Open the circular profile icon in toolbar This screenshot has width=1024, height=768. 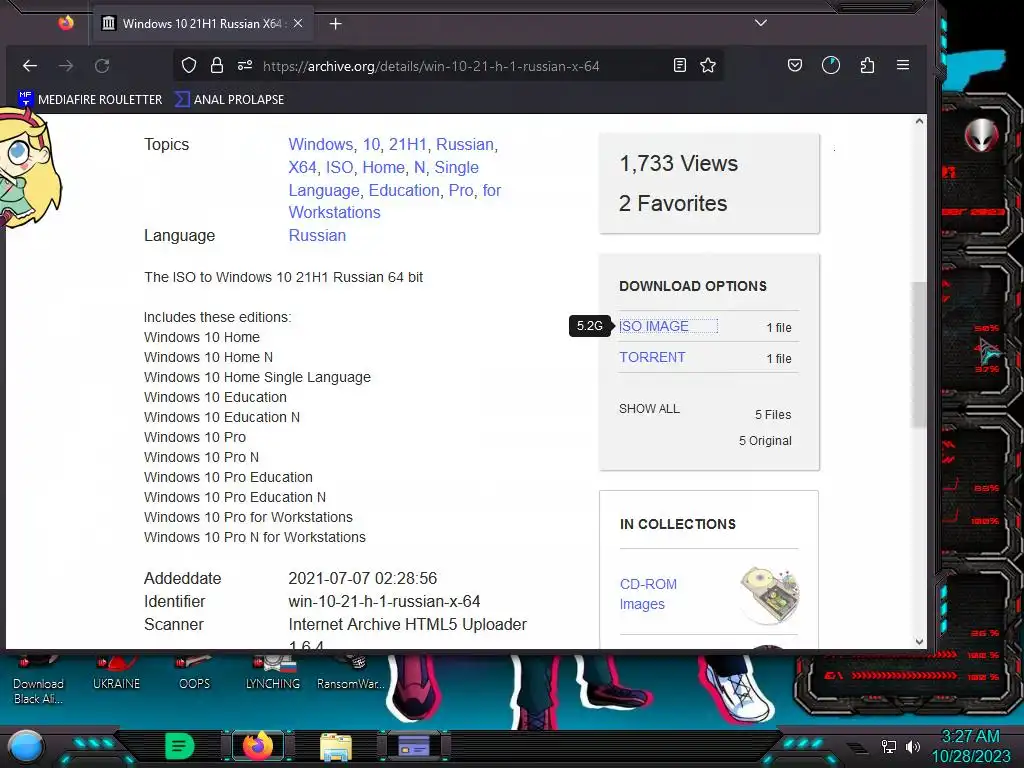coord(831,65)
